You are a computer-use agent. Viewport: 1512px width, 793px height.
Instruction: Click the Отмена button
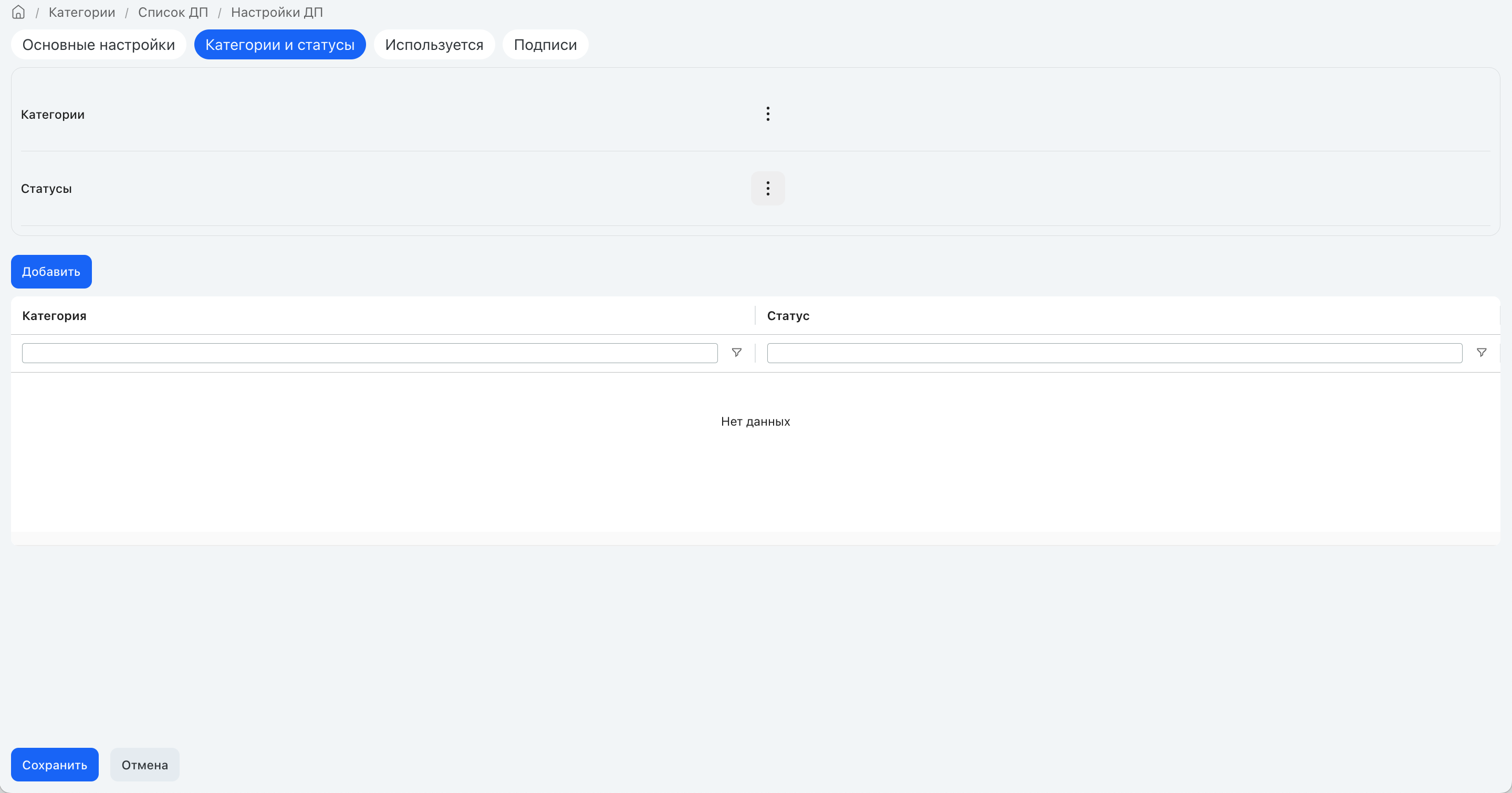click(x=144, y=765)
